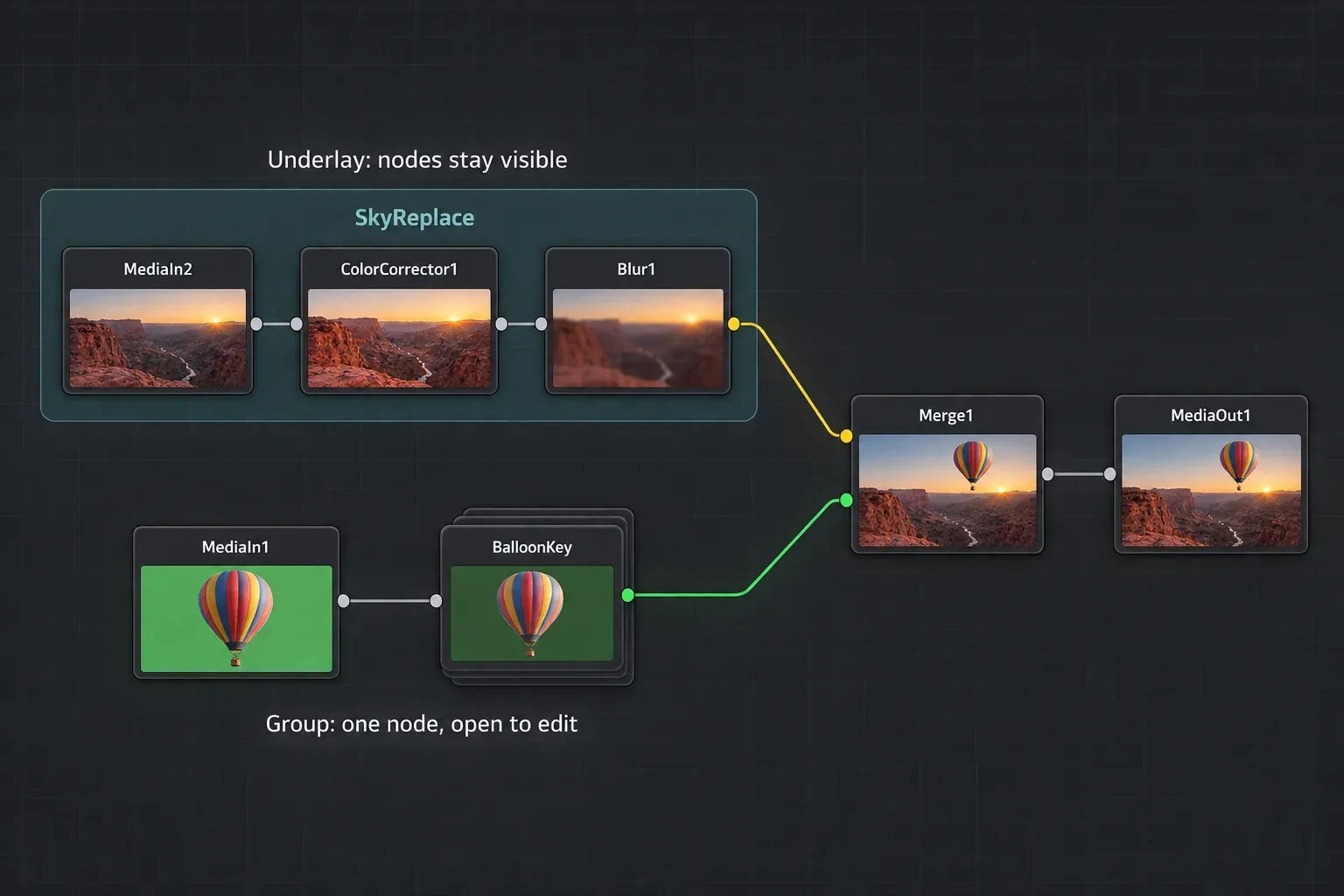Click the ColorCorrector1 preview thumbnail
This screenshot has height=896, width=1344.
coord(399,338)
